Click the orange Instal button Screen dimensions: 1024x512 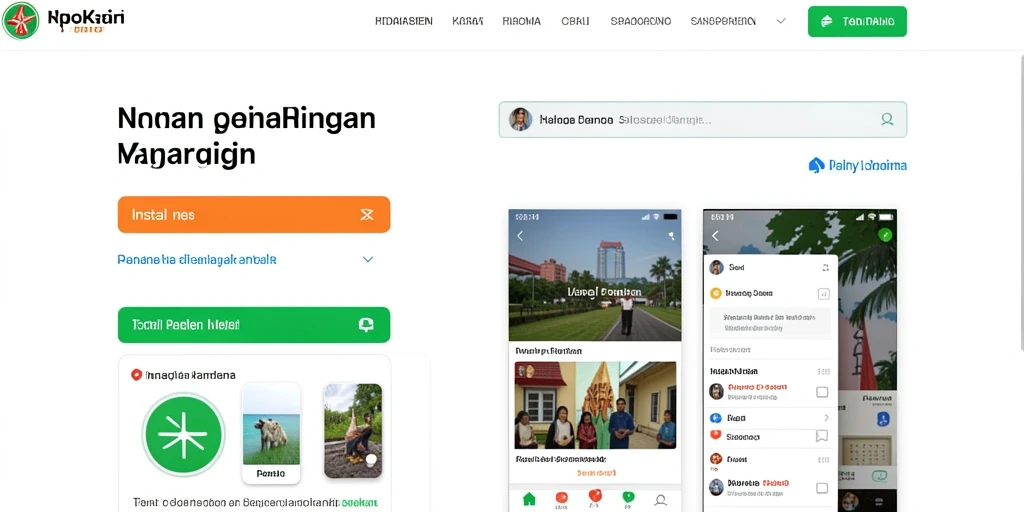(254, 214)
